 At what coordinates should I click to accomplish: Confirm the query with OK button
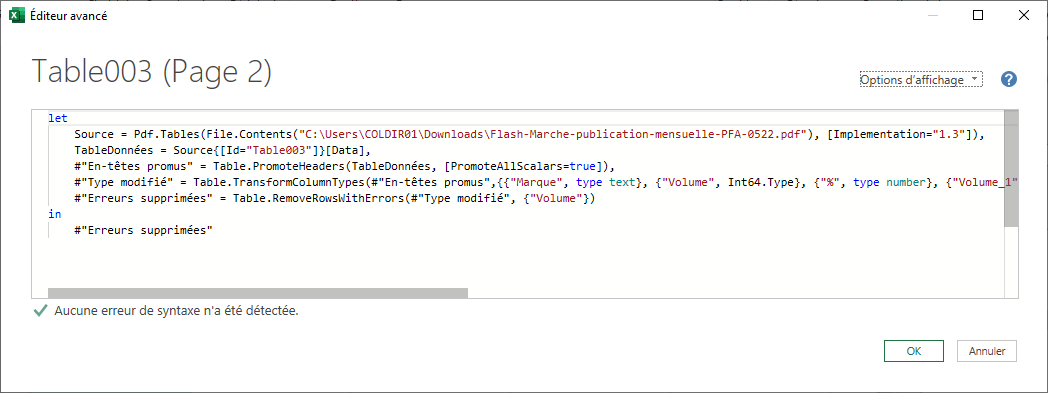[x=914, y=350]
